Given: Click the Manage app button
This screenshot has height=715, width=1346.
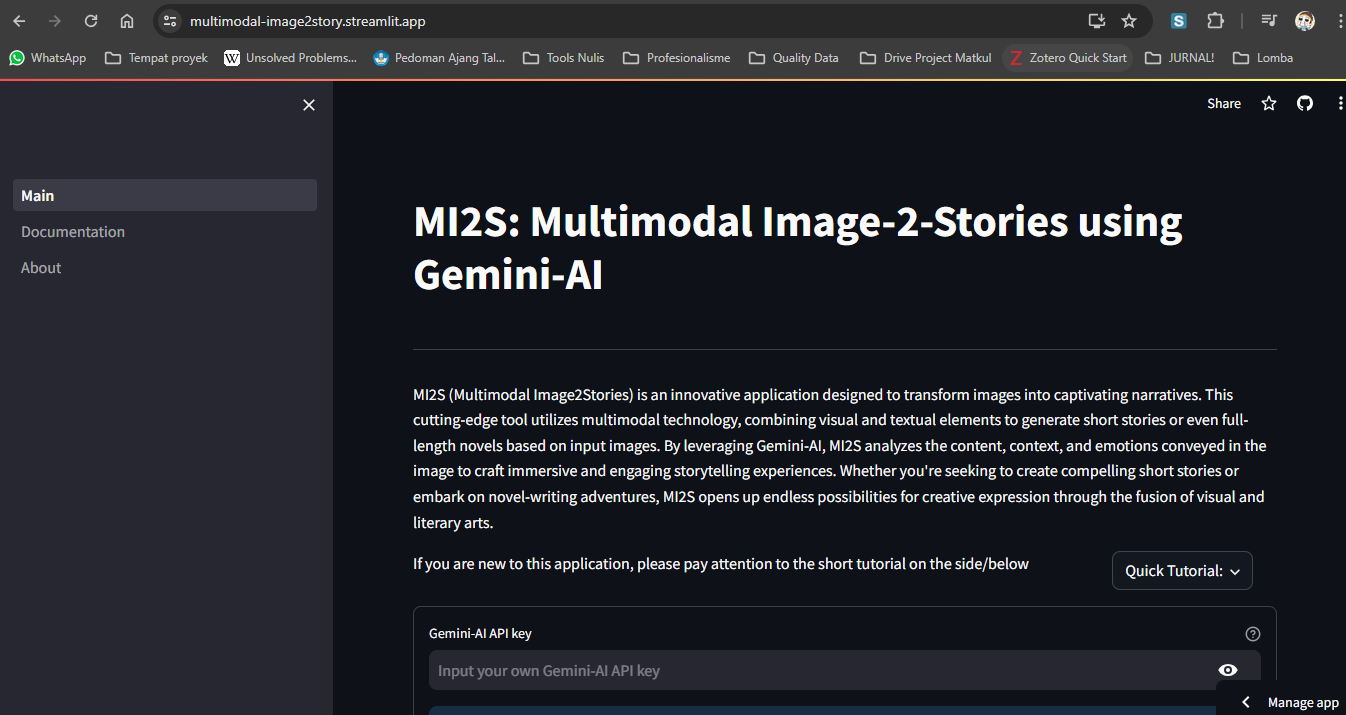Looking at the screenshot, I should coord(1289,702).
